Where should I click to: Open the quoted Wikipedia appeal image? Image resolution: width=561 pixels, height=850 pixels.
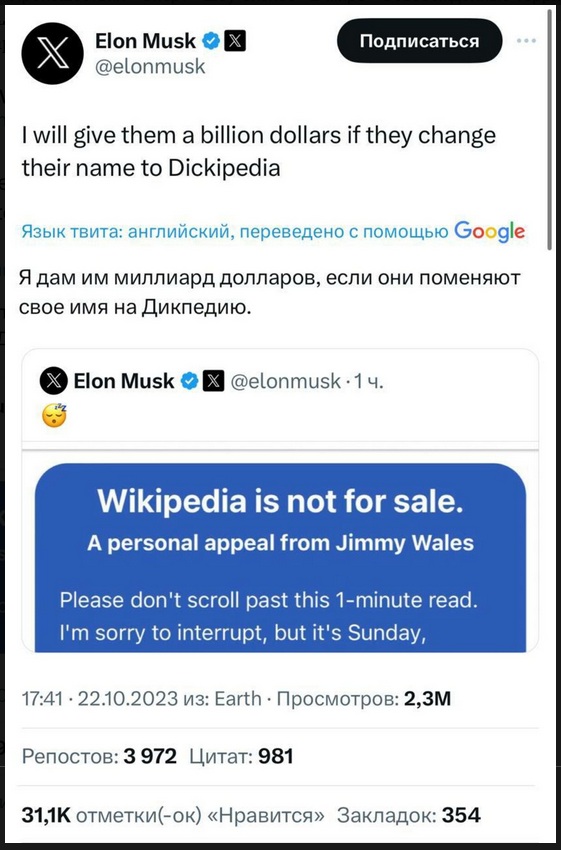tap(281, 557)
